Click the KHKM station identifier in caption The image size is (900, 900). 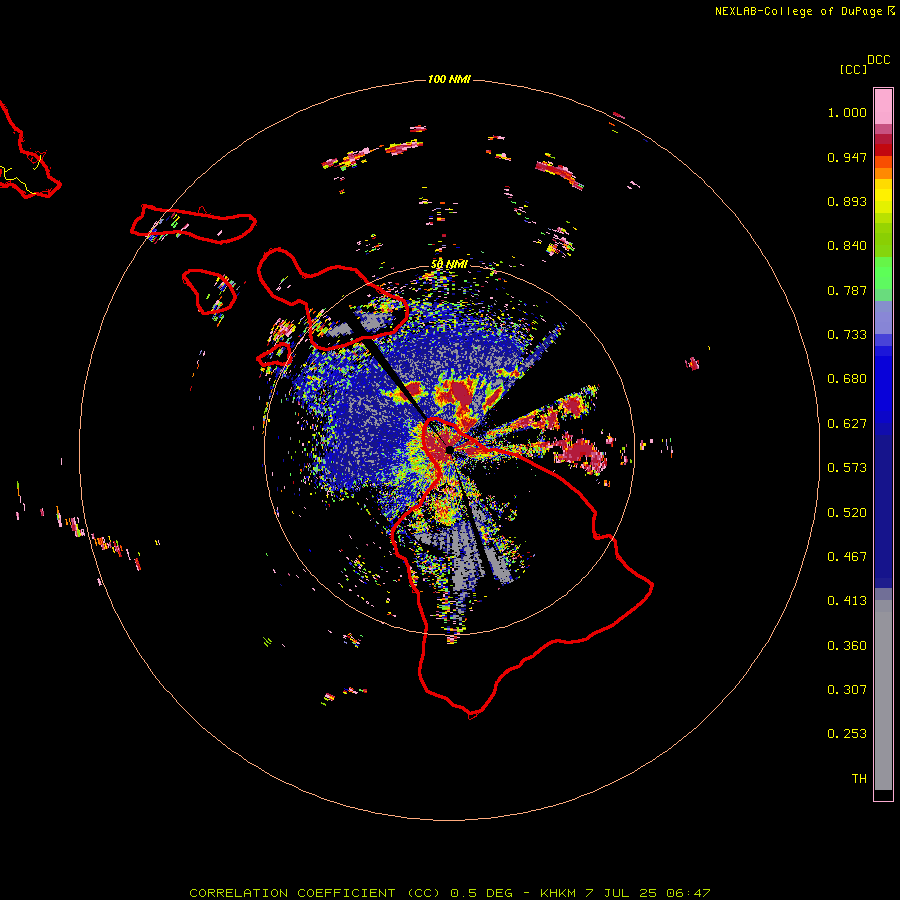(557, 893)
